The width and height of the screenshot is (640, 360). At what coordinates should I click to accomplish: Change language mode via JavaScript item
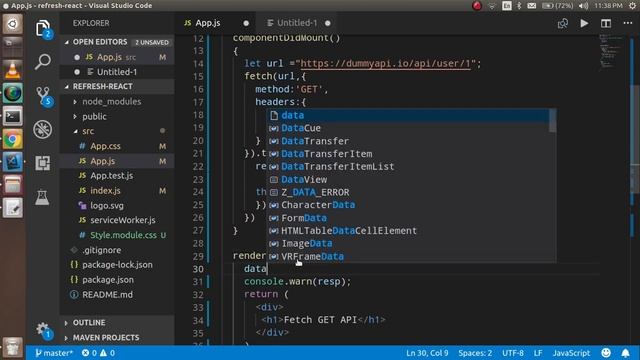571,353
